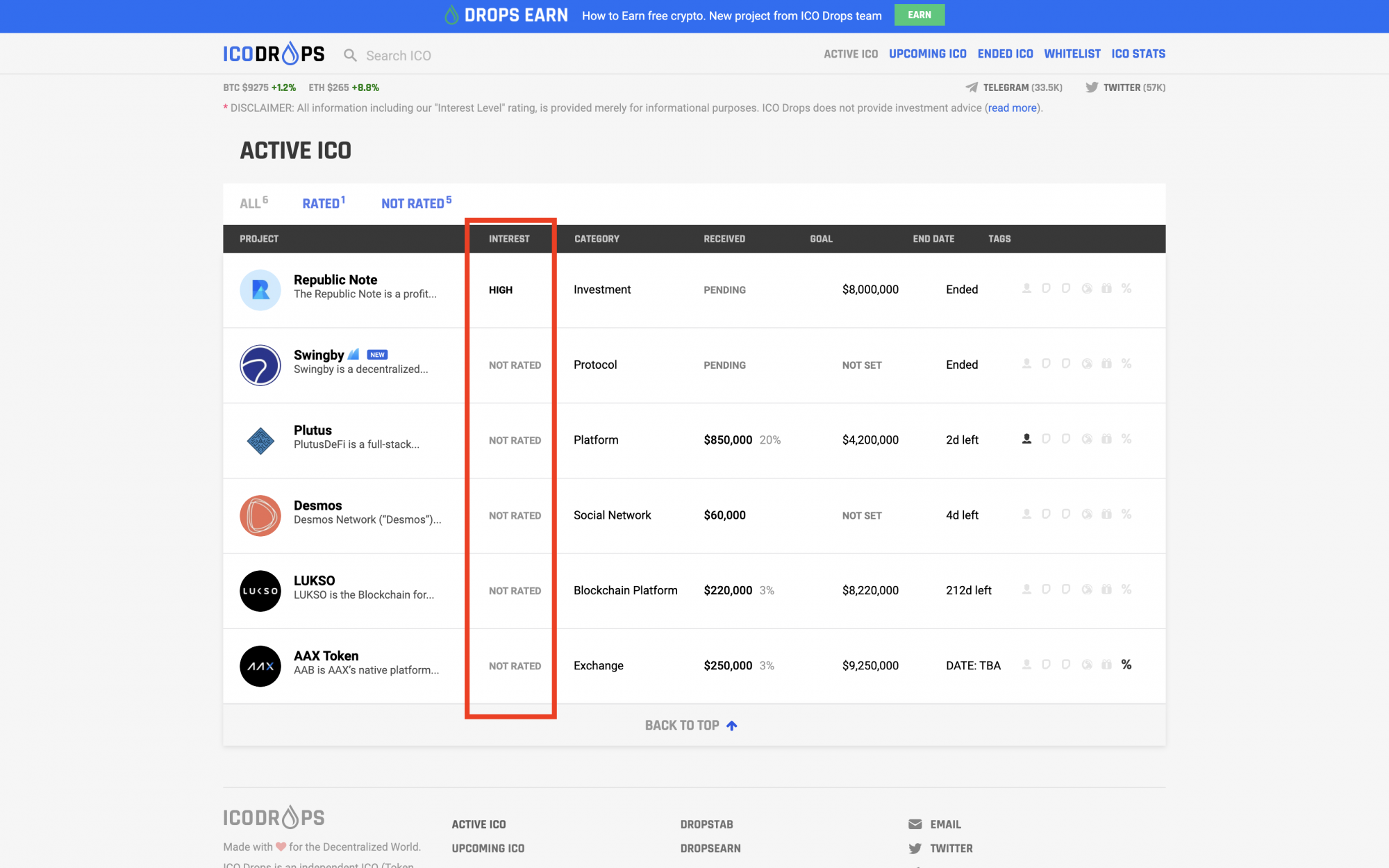Open the LUKSO project name
This screenshot has width=1389, height=868.
pyautogui.click(x=314, y=581)
